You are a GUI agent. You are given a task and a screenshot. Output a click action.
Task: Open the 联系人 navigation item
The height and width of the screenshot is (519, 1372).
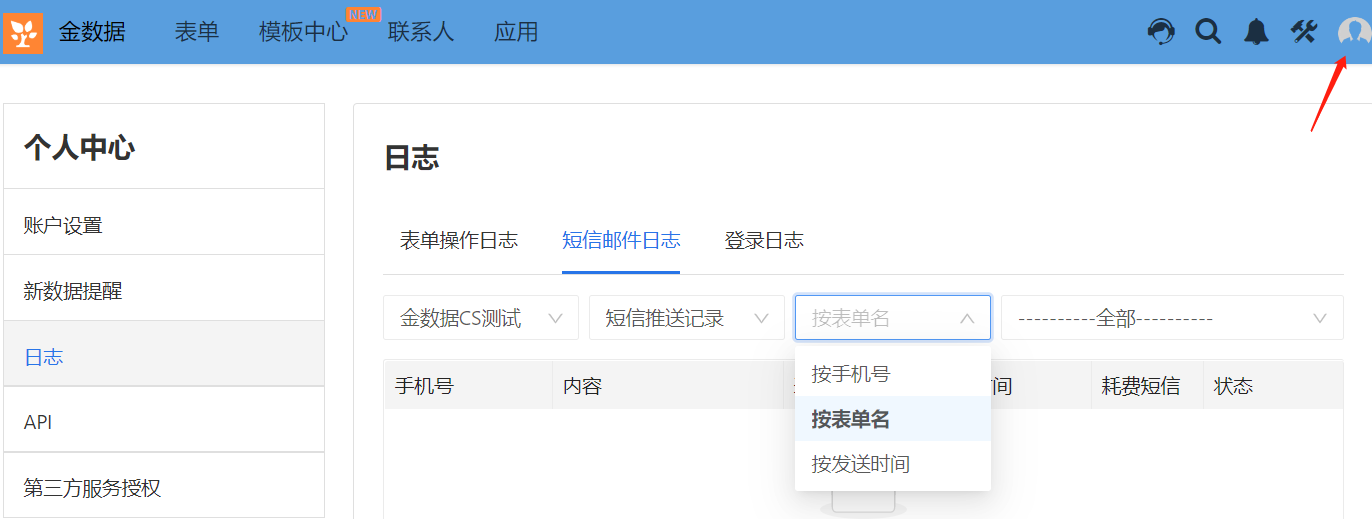pos(421,32)
